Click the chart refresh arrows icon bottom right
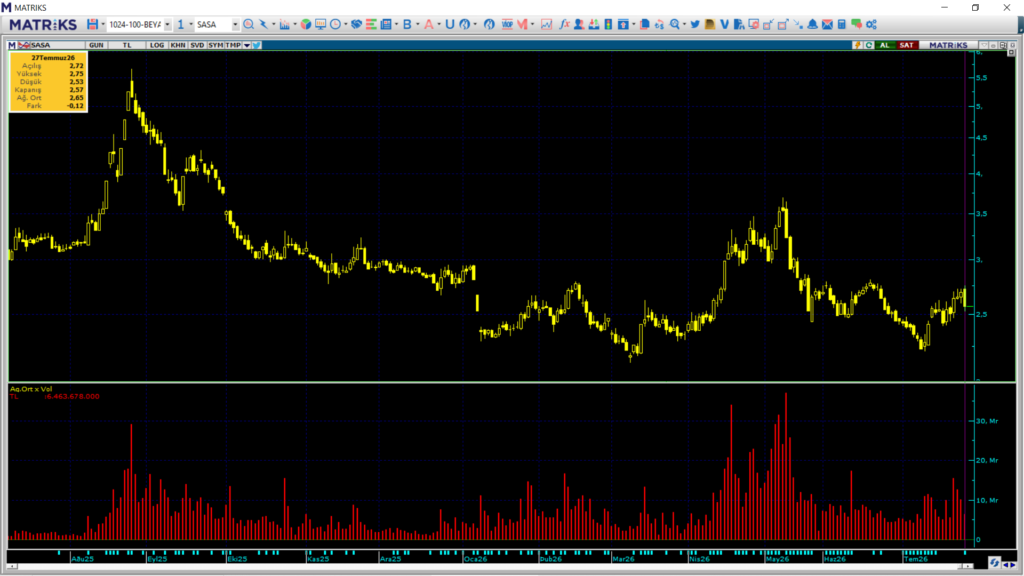Viewport: 1024px width, 576px height. (995, 562)
